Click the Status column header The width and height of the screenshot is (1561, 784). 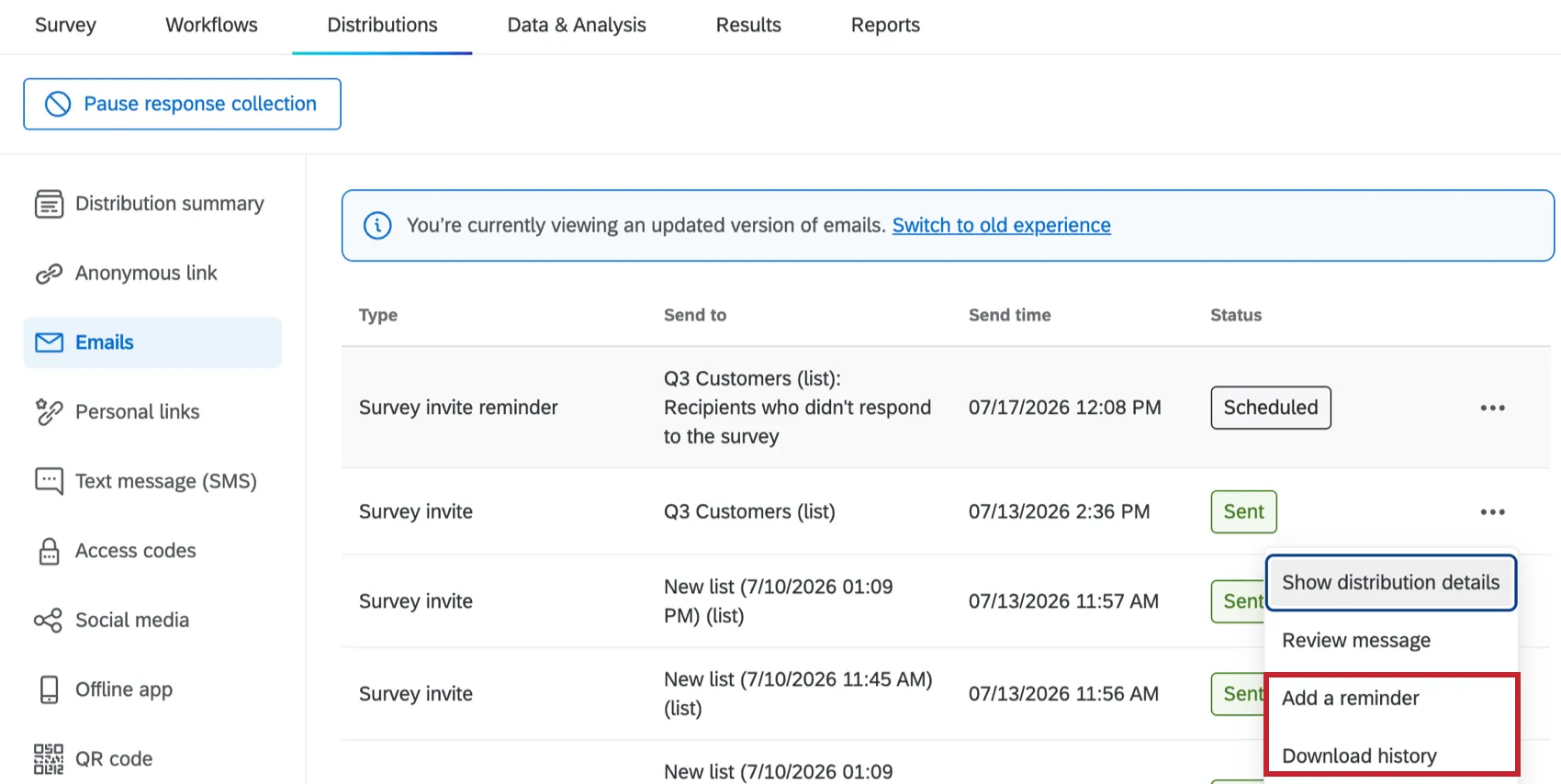pos(1236,315)
